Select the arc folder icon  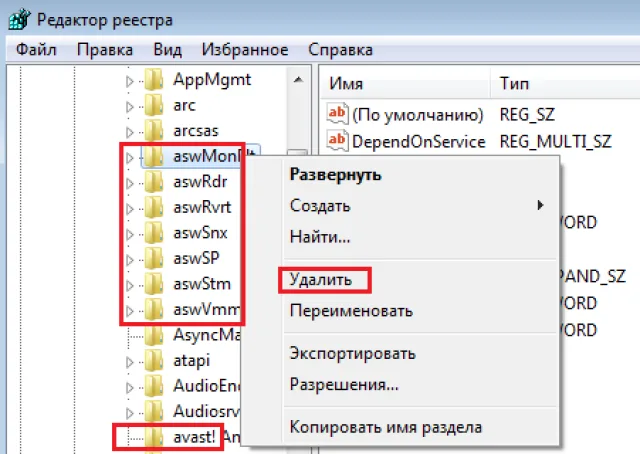154,105
